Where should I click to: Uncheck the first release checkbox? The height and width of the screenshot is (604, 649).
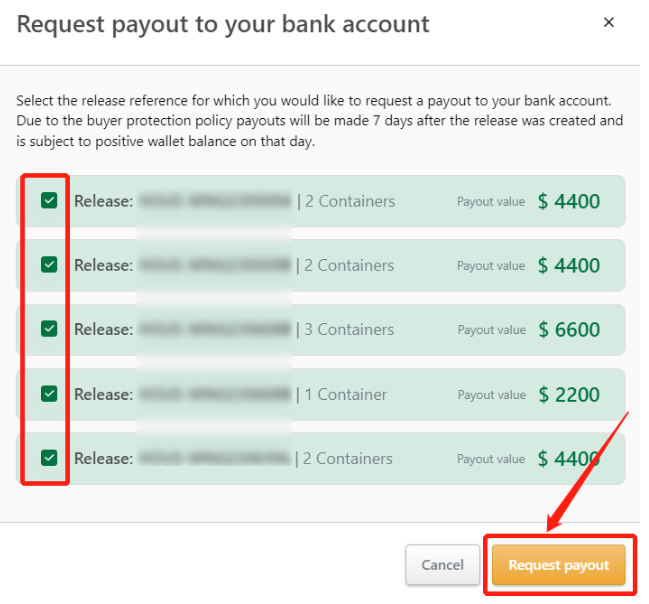(49, 201)
